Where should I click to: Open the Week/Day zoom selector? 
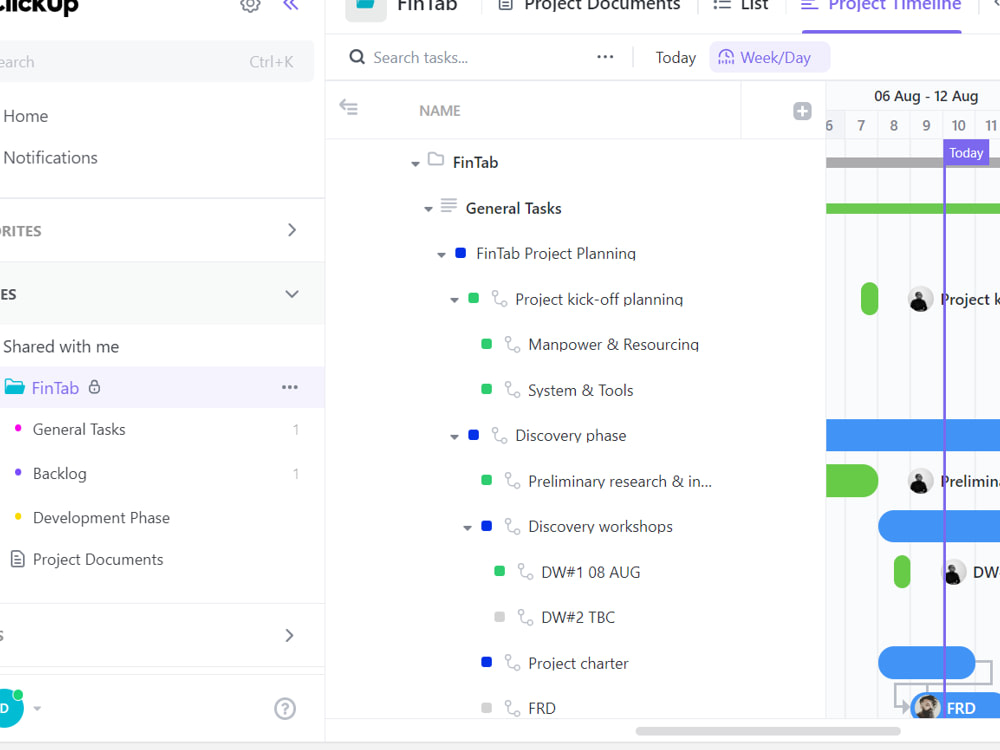[x=770, y=57]
